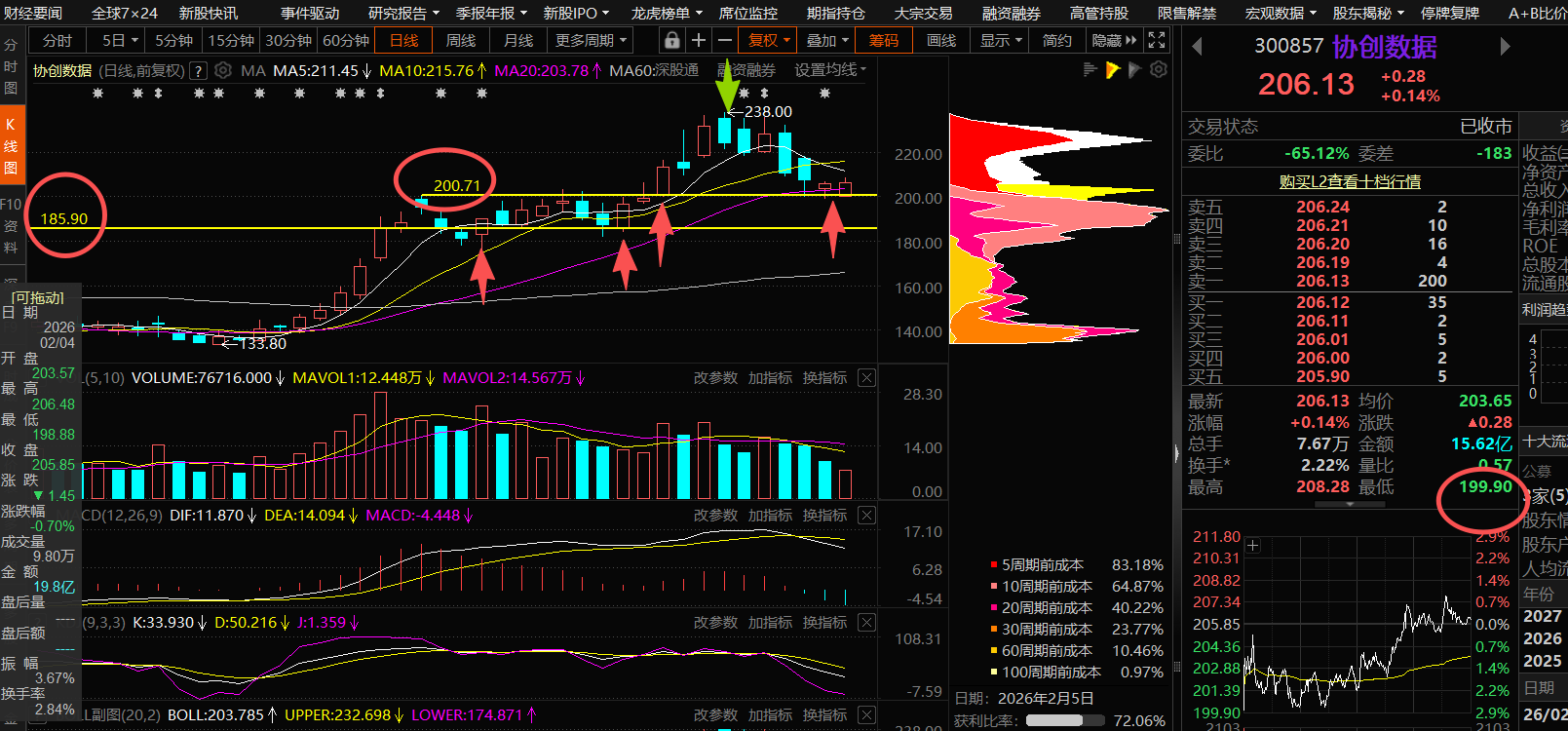1568x731 pixels.
Task: Open the 龙虎榜单 menu dropdown
Action: (x=667, y=13)
